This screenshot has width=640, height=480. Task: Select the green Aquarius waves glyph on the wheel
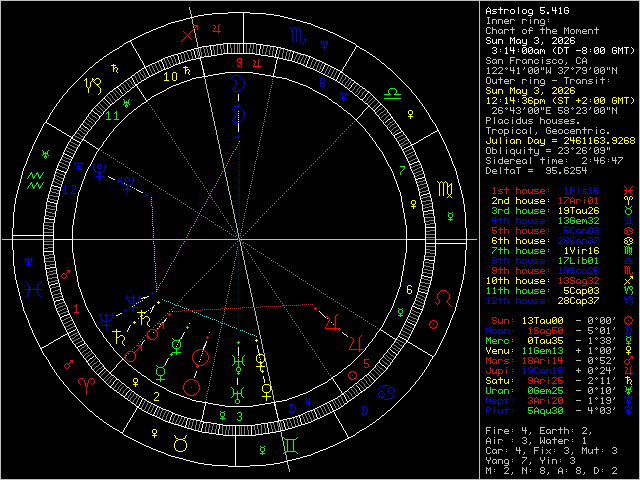click(x=36, y=180)
